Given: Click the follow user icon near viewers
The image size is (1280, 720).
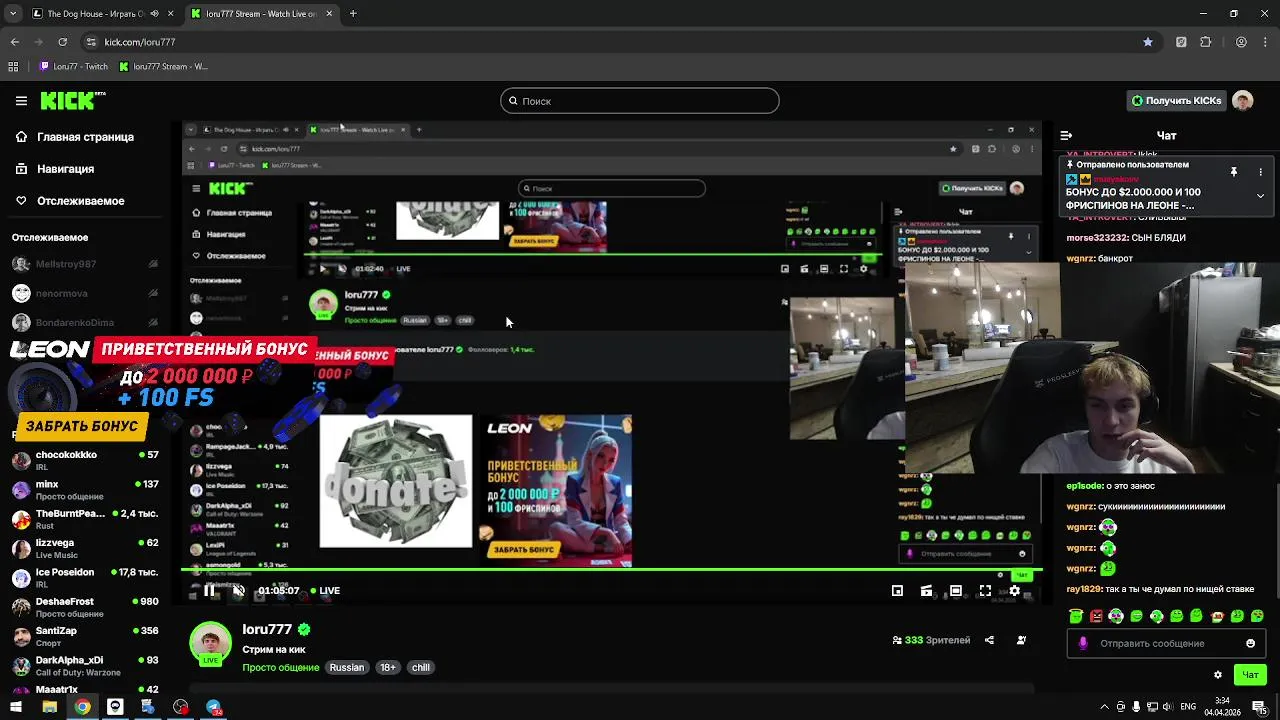Looking at the screenshot, I should tap(1021, 640).
